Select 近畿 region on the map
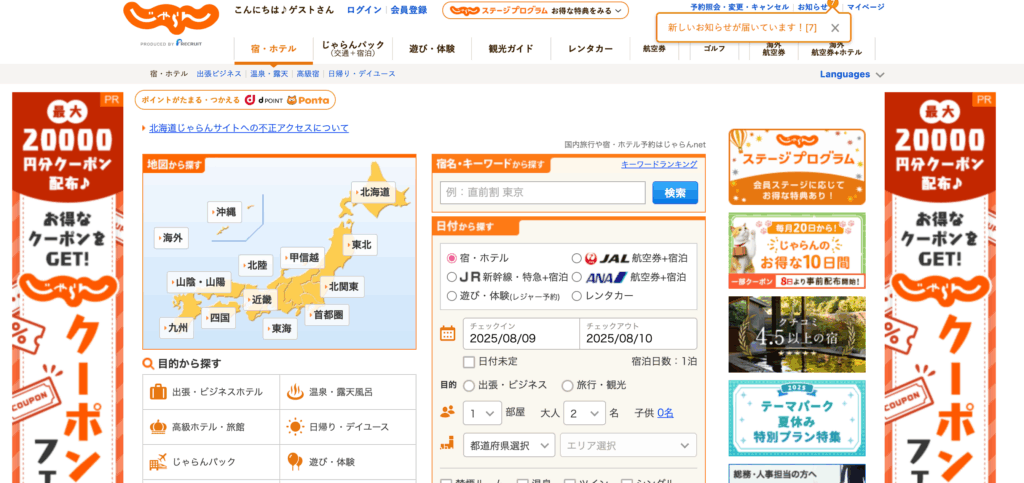This screenshot has width=1024, height=483. pyautogui.click(x=261, y=300)
